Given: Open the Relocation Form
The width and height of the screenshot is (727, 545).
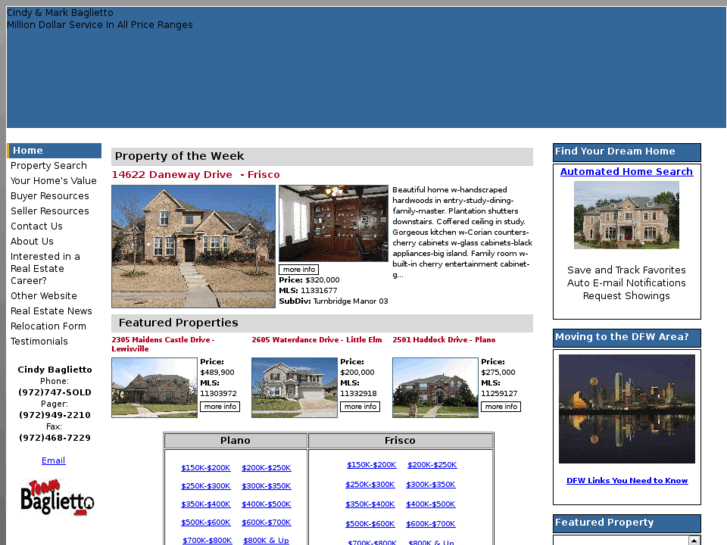Looking at the screenshot, I should coord(48,326).
